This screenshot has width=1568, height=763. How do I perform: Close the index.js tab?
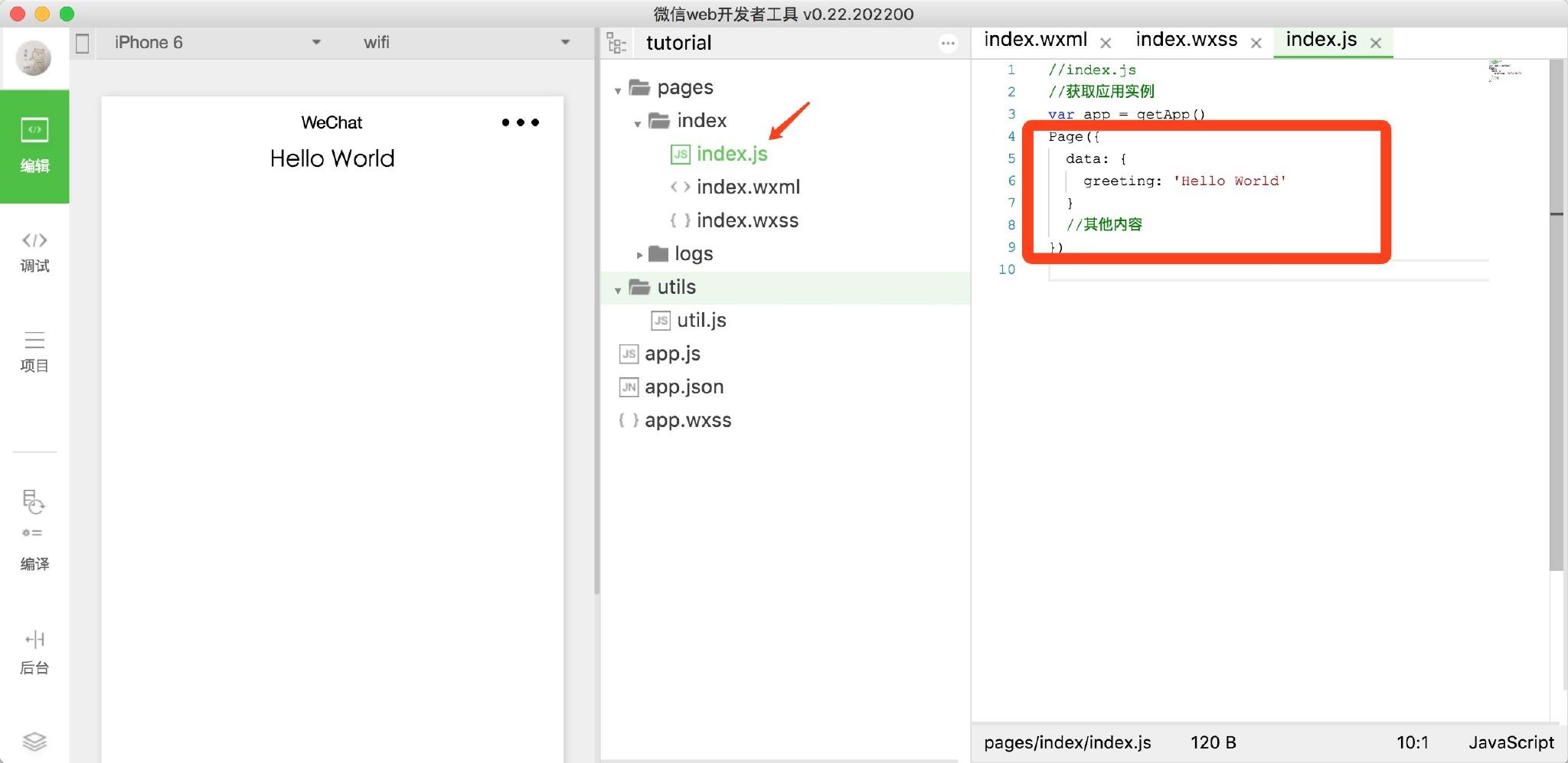point(1376,44)
